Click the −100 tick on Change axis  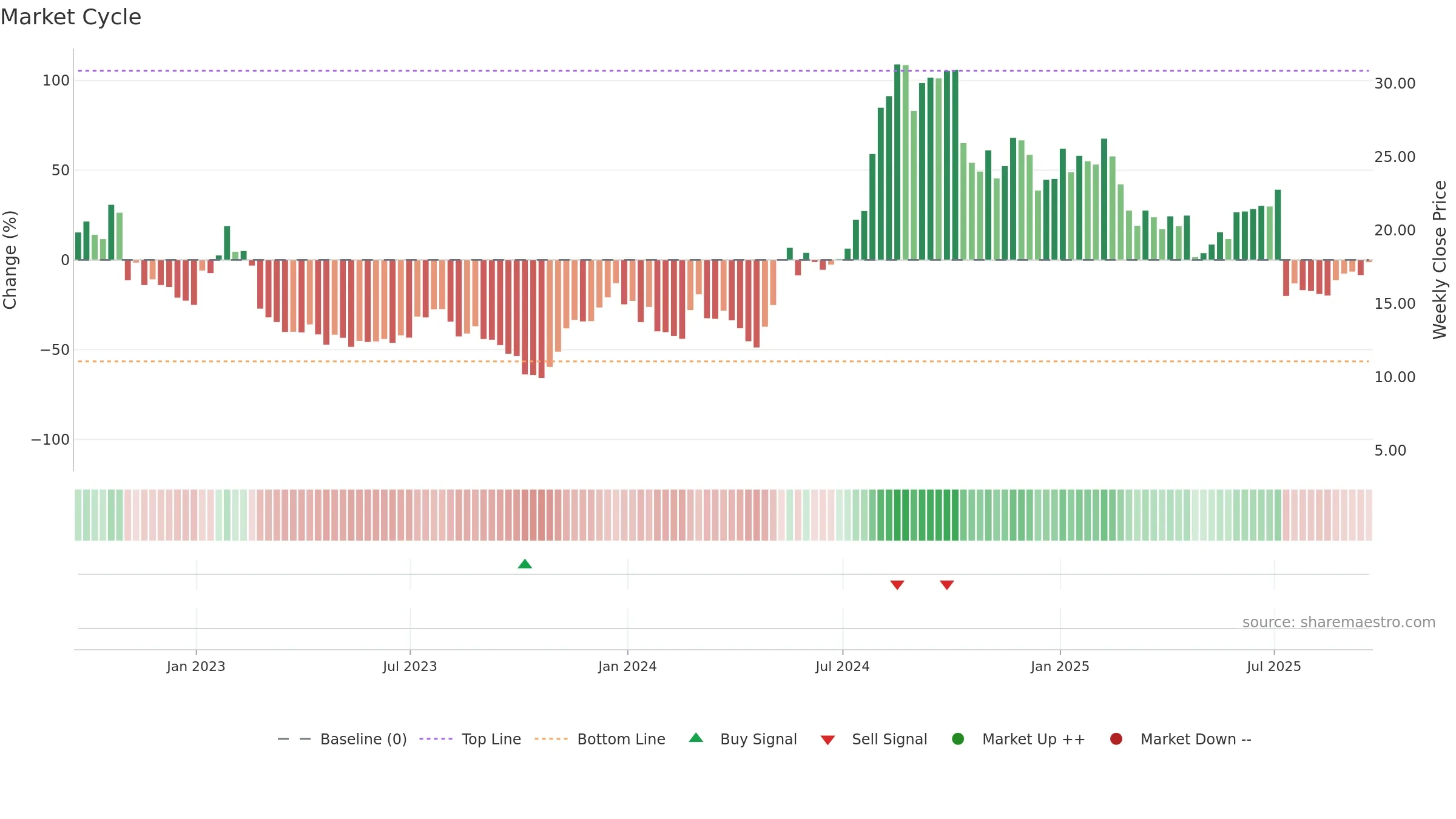pyautogui.click(x=50, y=440)
